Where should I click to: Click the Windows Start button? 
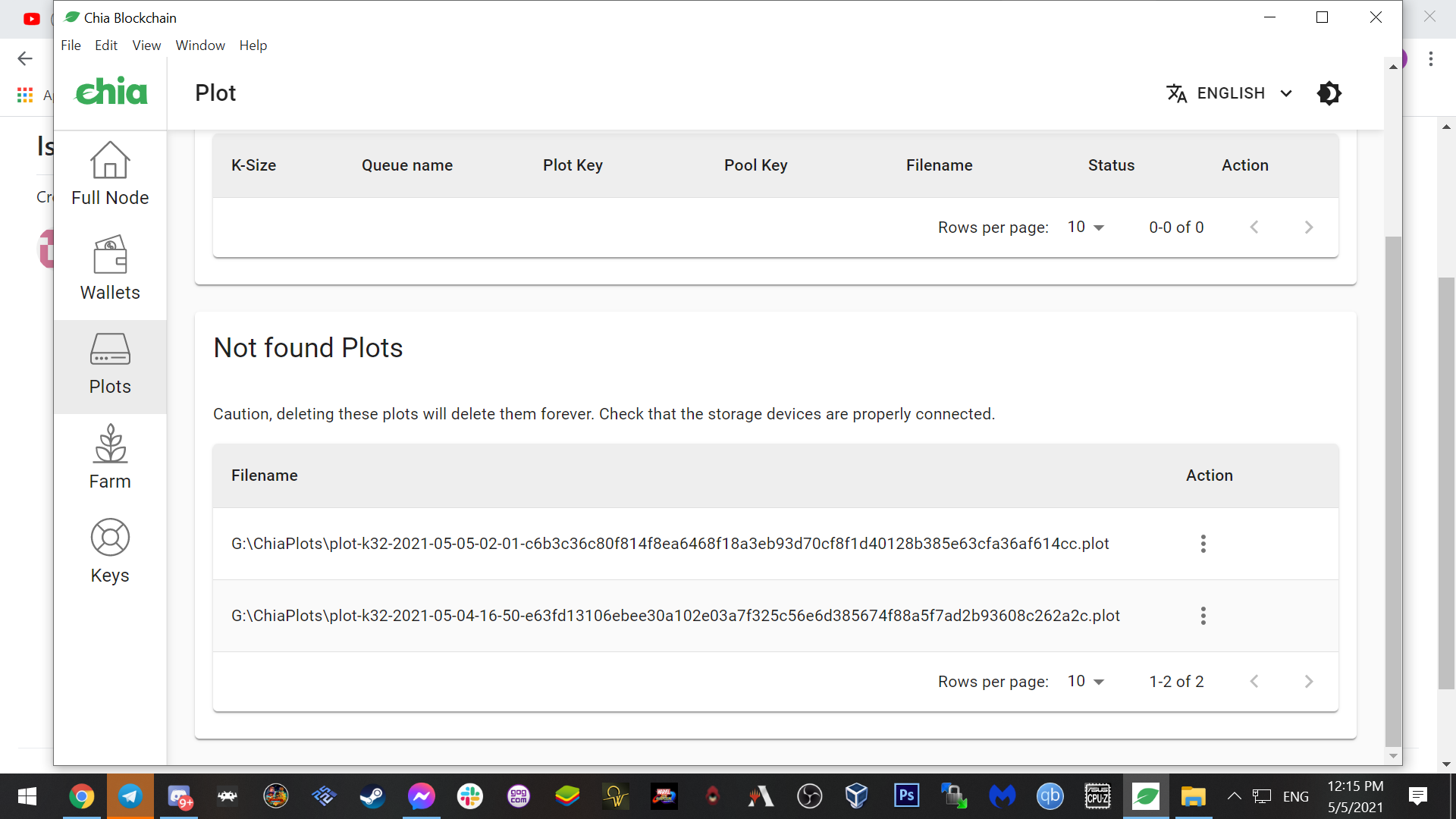[x=27, y=796]
